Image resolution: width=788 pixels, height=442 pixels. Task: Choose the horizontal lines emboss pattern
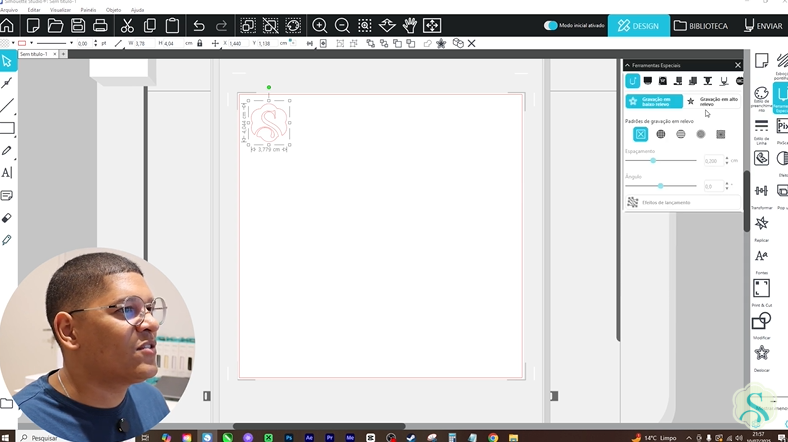pos(680,134)
